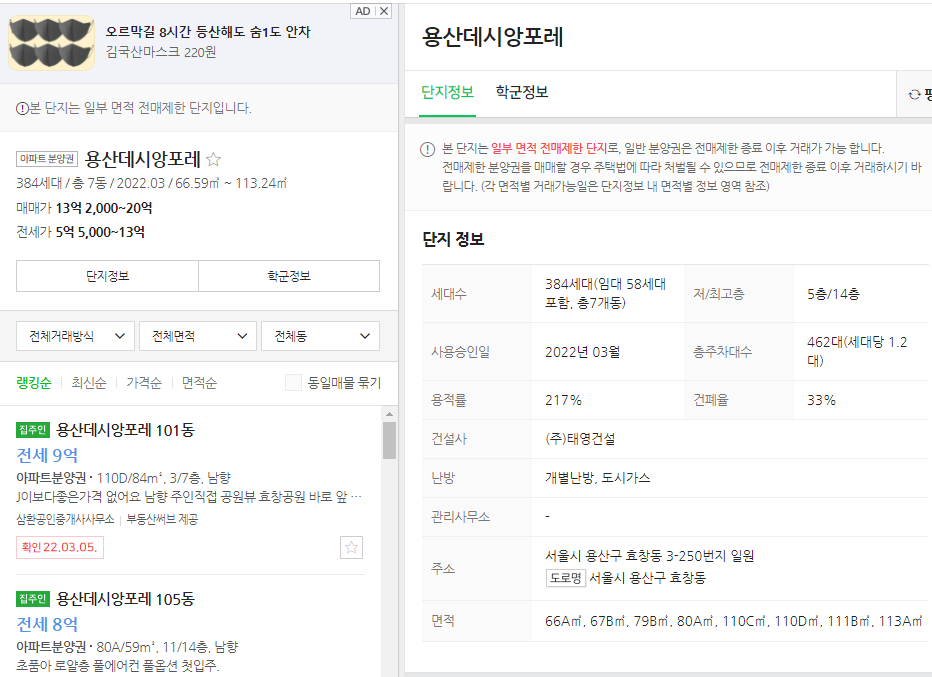The height and width of the screenshot is (677, 932).
Task: Click the 집주인 badge on 105동 listing
Action: point(33,599)
